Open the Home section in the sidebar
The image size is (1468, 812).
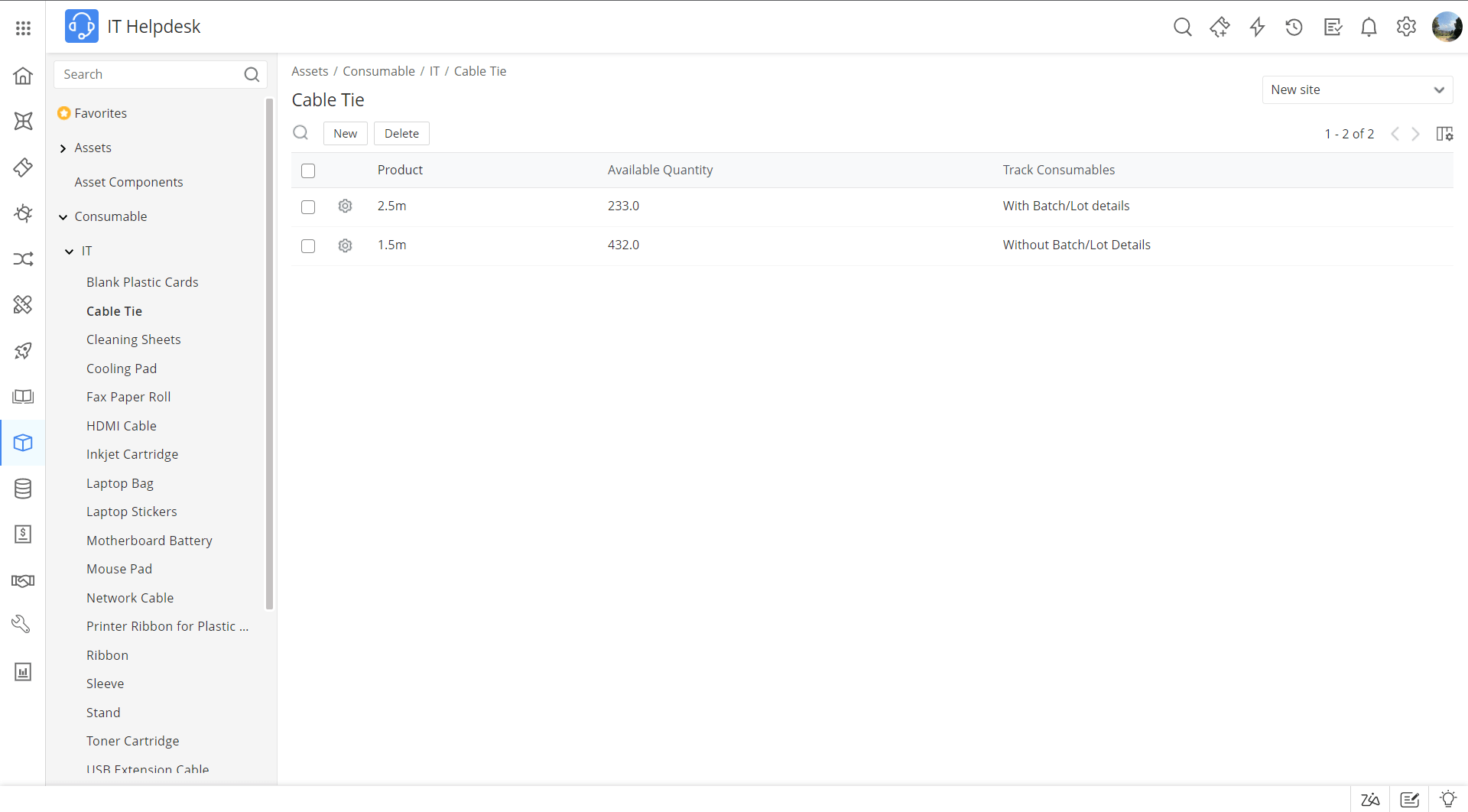(x=23, y=75)
